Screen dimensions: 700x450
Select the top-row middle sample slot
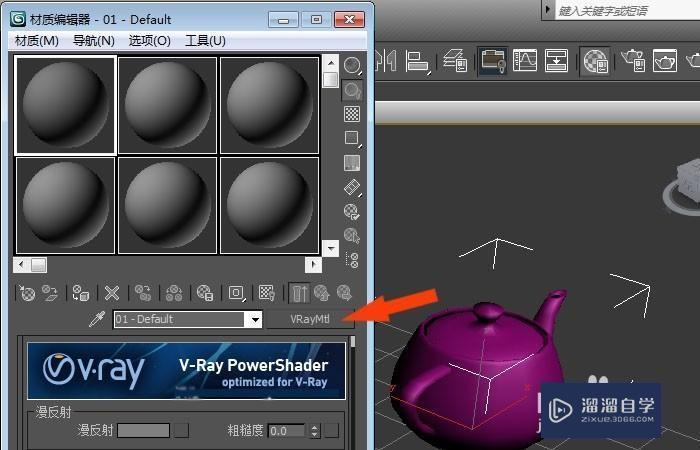[167, 105]
